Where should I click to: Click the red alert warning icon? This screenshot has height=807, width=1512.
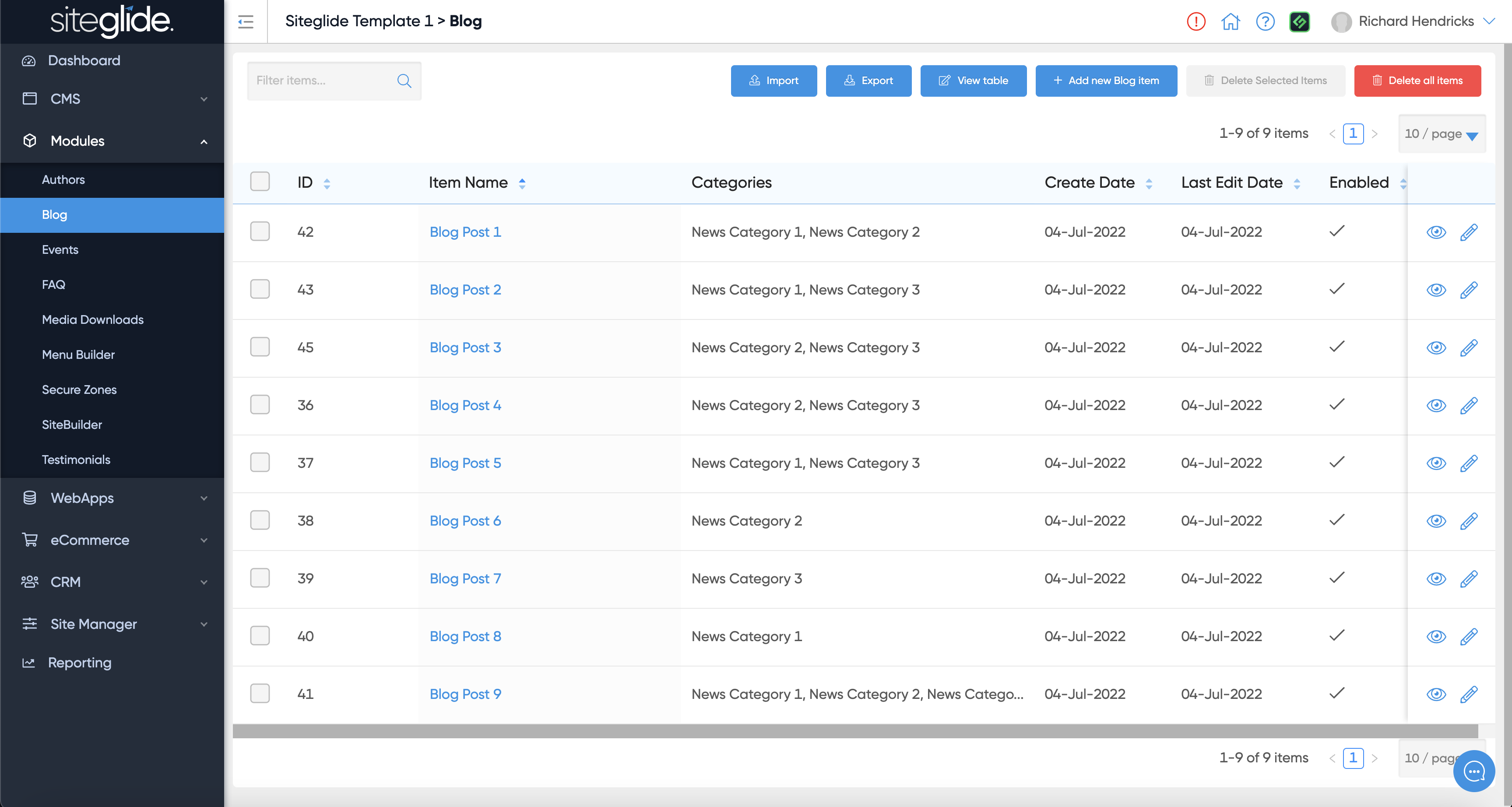pos(1196,22)
